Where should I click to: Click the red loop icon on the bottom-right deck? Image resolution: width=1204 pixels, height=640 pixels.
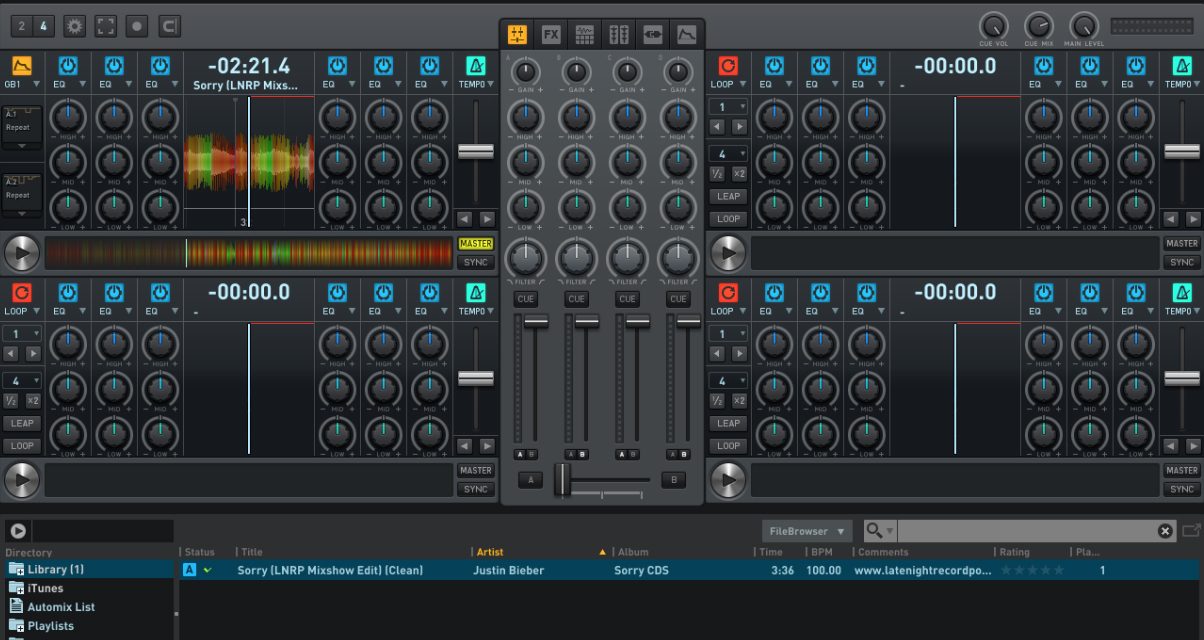pos(727,293)
